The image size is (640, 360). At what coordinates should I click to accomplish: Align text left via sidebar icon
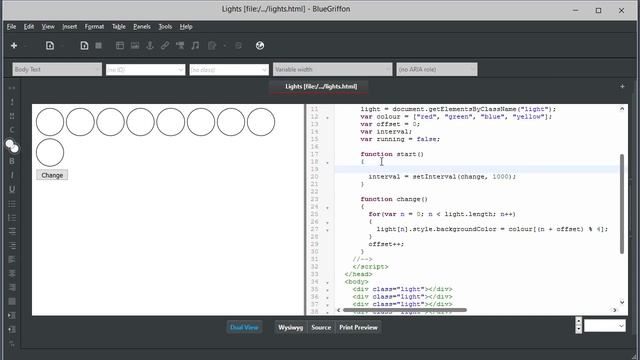coord(12,260)
